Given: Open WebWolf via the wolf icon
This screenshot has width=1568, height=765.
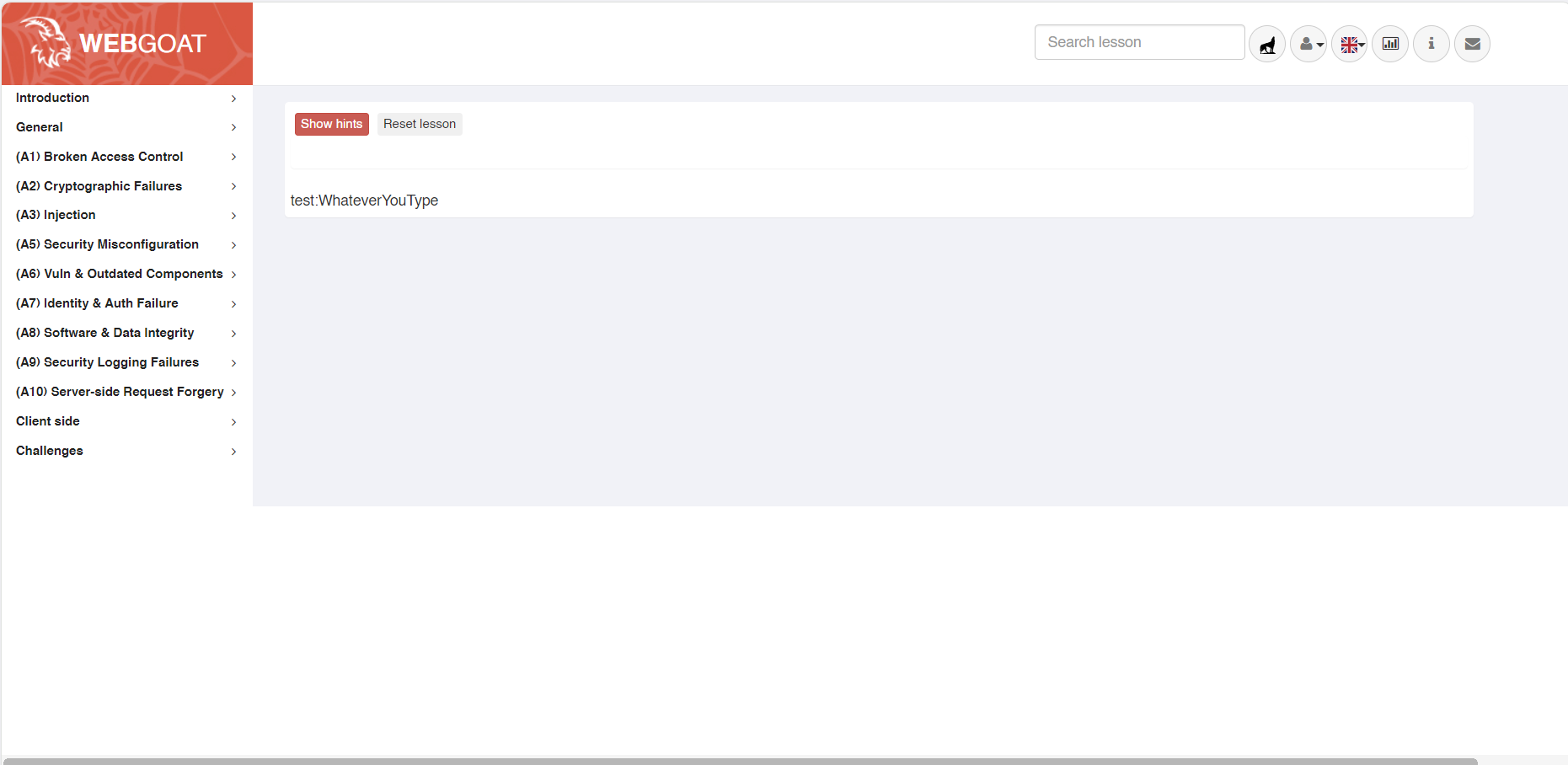Looking at the screenshot, I should tap(1267, 44).
